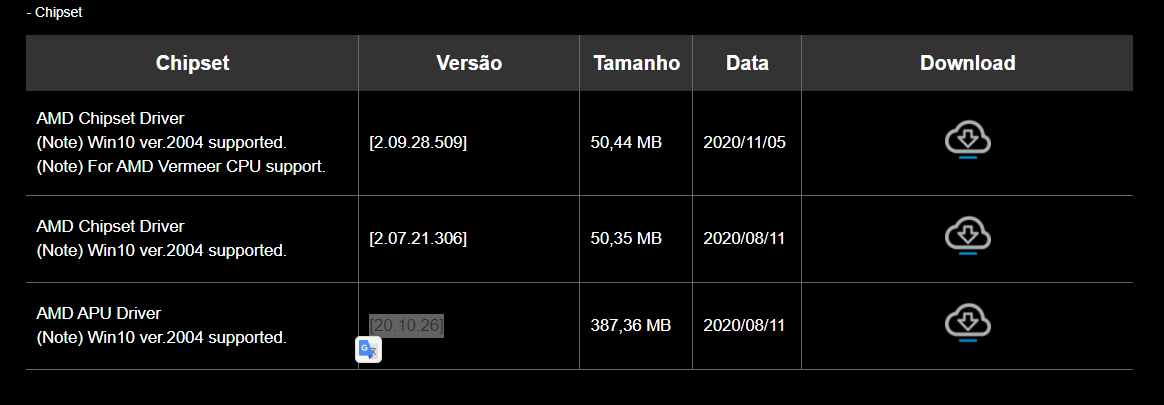The height and width of the screenshot is (405, 1164).
Task: Click the Data column header
Action: click(747, 63)
